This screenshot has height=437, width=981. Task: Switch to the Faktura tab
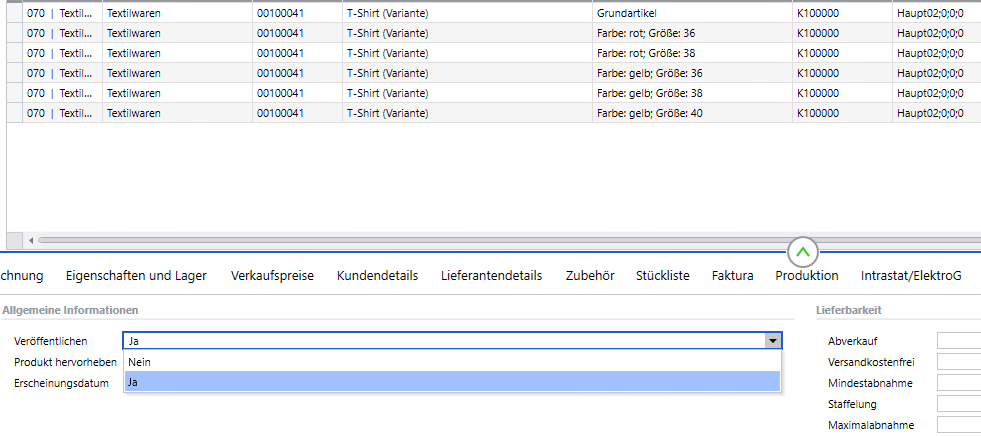[x=732, y=276]
